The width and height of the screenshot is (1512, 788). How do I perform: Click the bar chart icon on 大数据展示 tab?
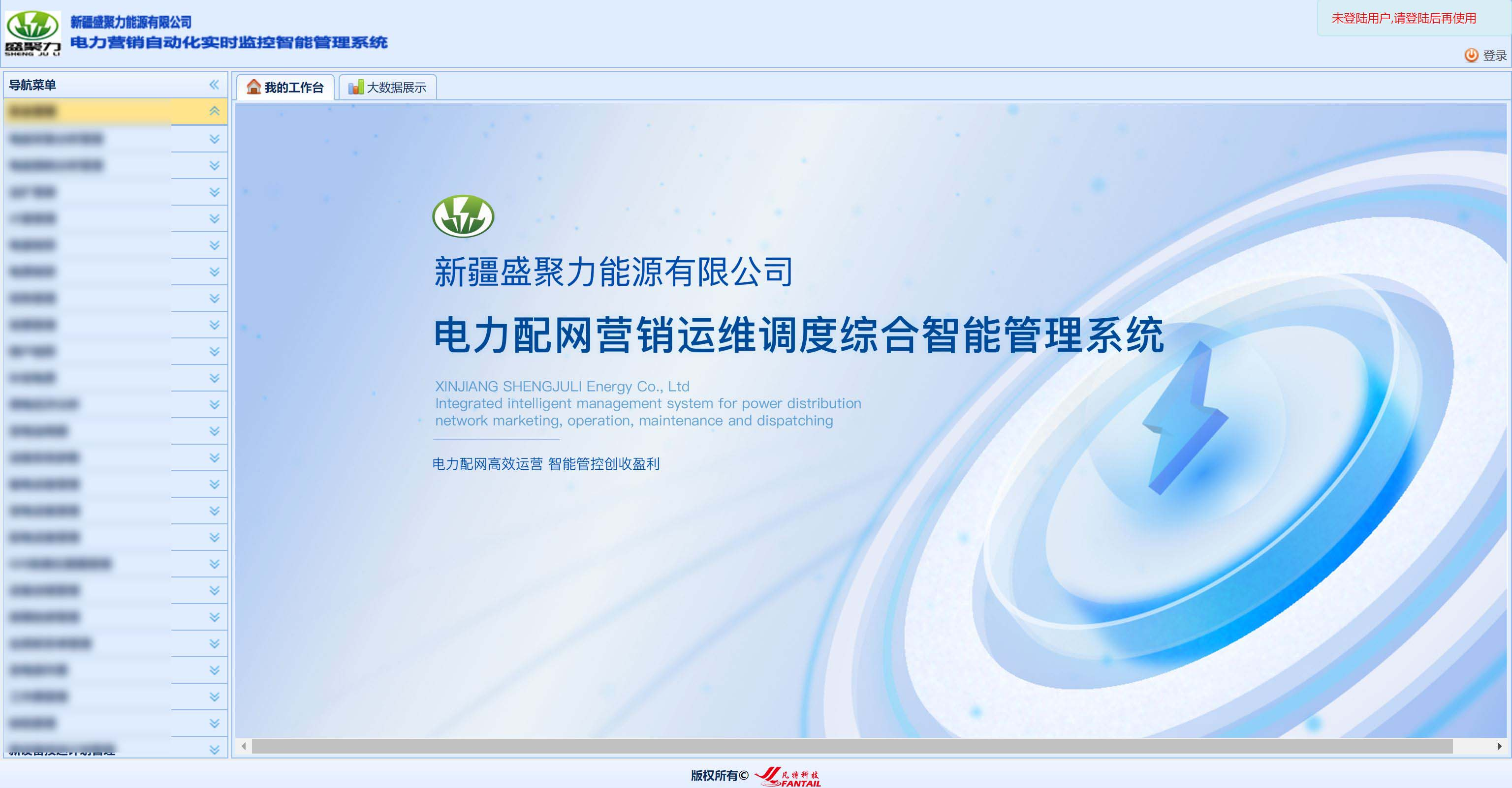pos(356,88)
